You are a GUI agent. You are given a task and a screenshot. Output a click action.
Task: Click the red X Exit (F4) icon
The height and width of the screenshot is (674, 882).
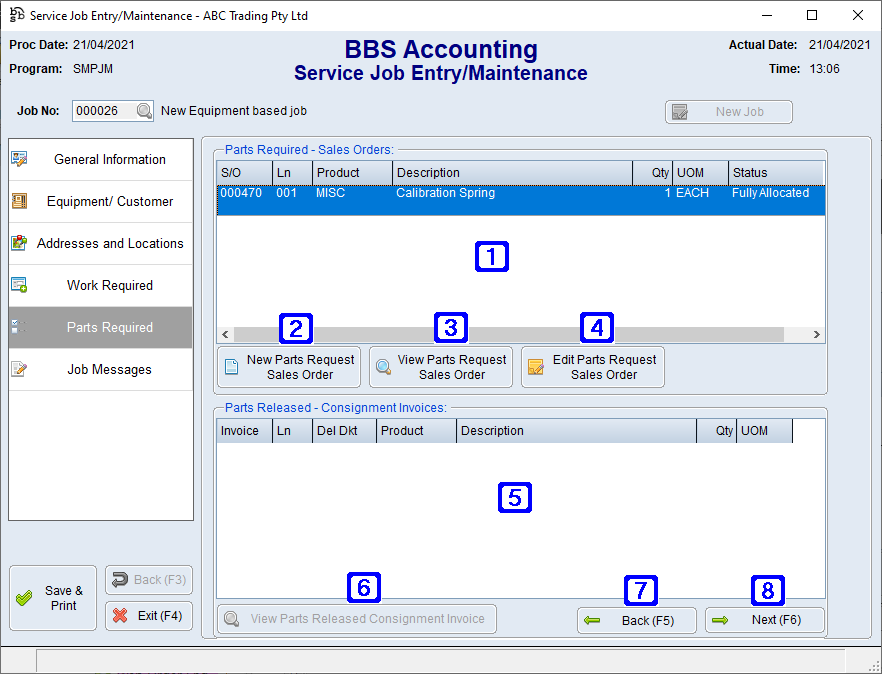coord(120,616)
